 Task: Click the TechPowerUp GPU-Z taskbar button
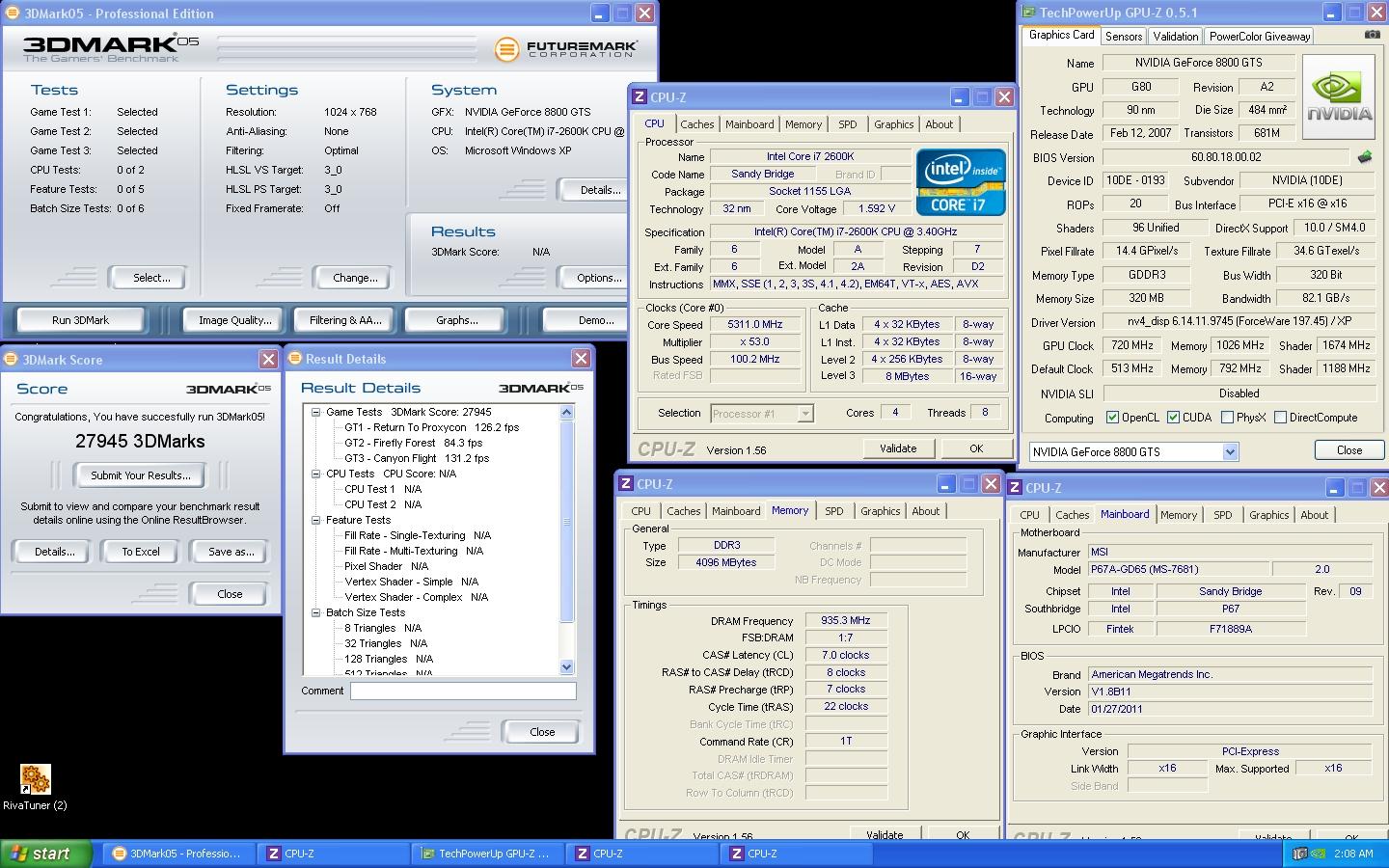tap(487, 854)
